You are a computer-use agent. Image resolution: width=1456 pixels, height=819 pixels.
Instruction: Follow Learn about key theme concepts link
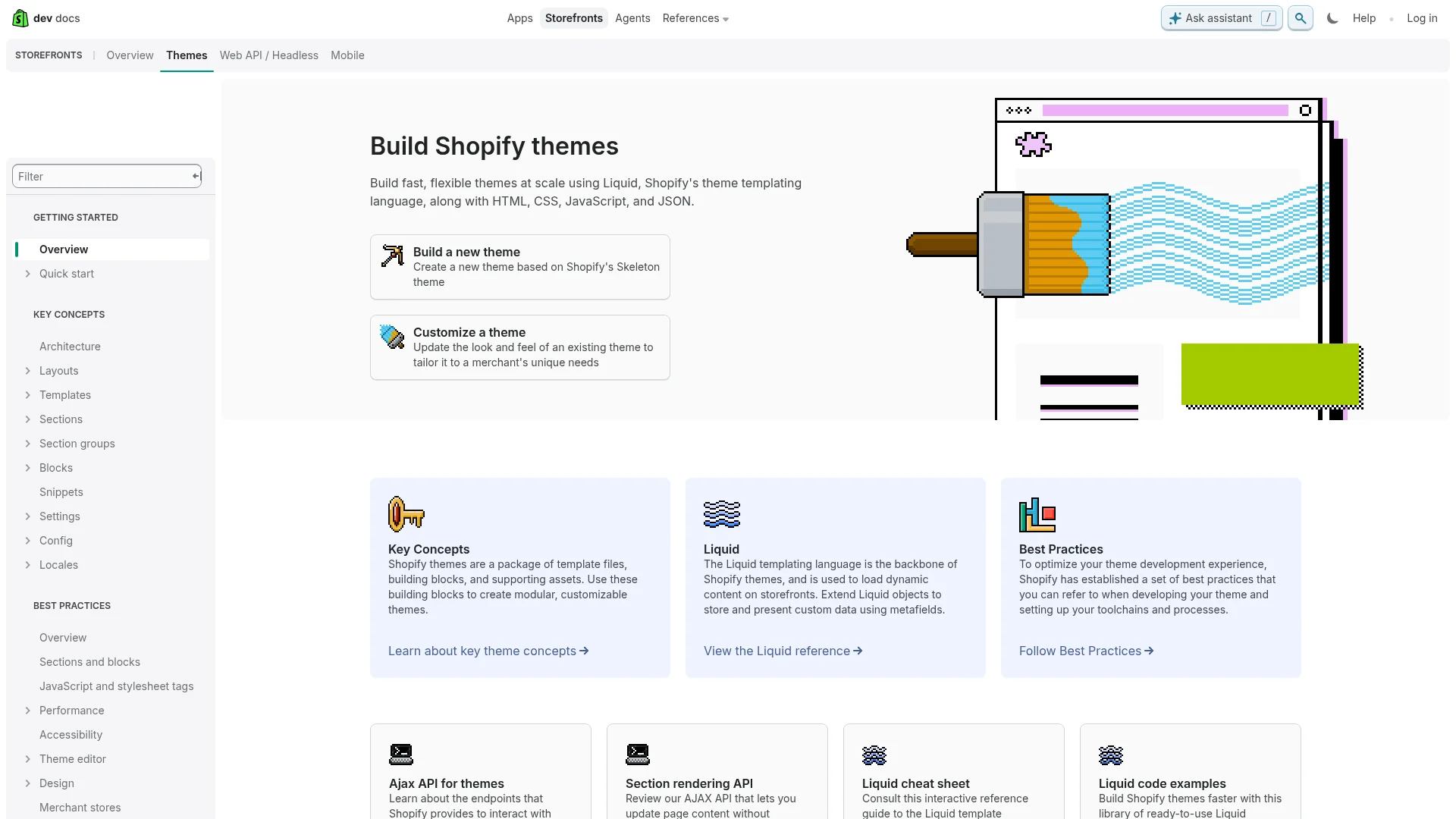pyautogui.click(x=488, y=651)
